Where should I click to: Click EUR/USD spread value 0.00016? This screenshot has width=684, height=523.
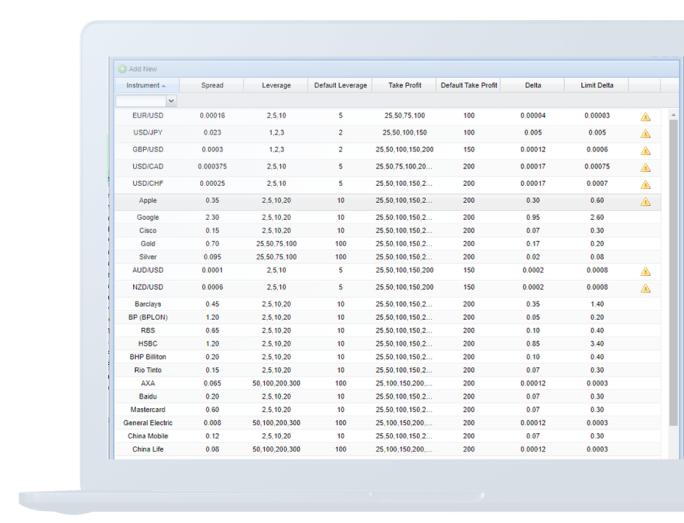point(212,116)
